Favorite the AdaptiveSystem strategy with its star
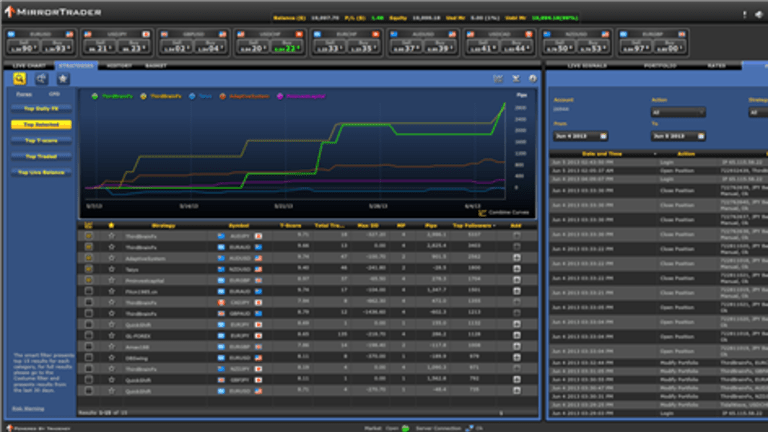This screenshot has height=432, width=768. 112,258
